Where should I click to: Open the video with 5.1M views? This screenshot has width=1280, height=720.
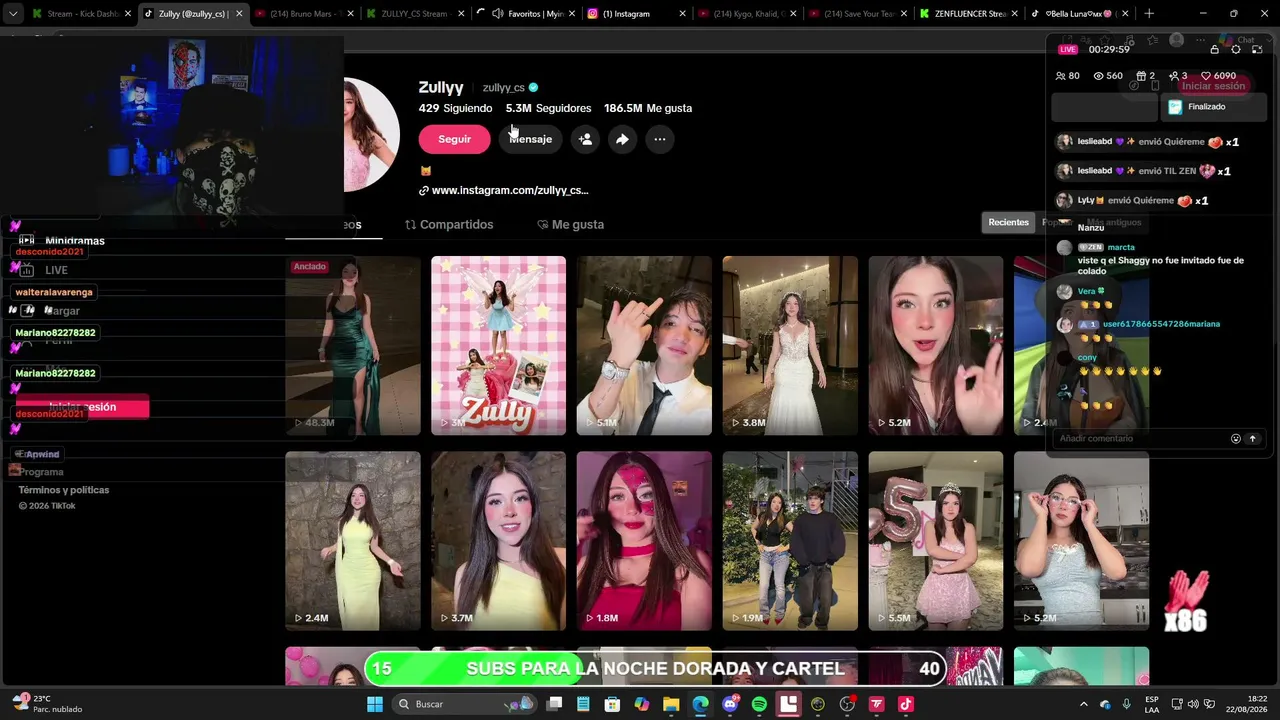coord(644,345)
